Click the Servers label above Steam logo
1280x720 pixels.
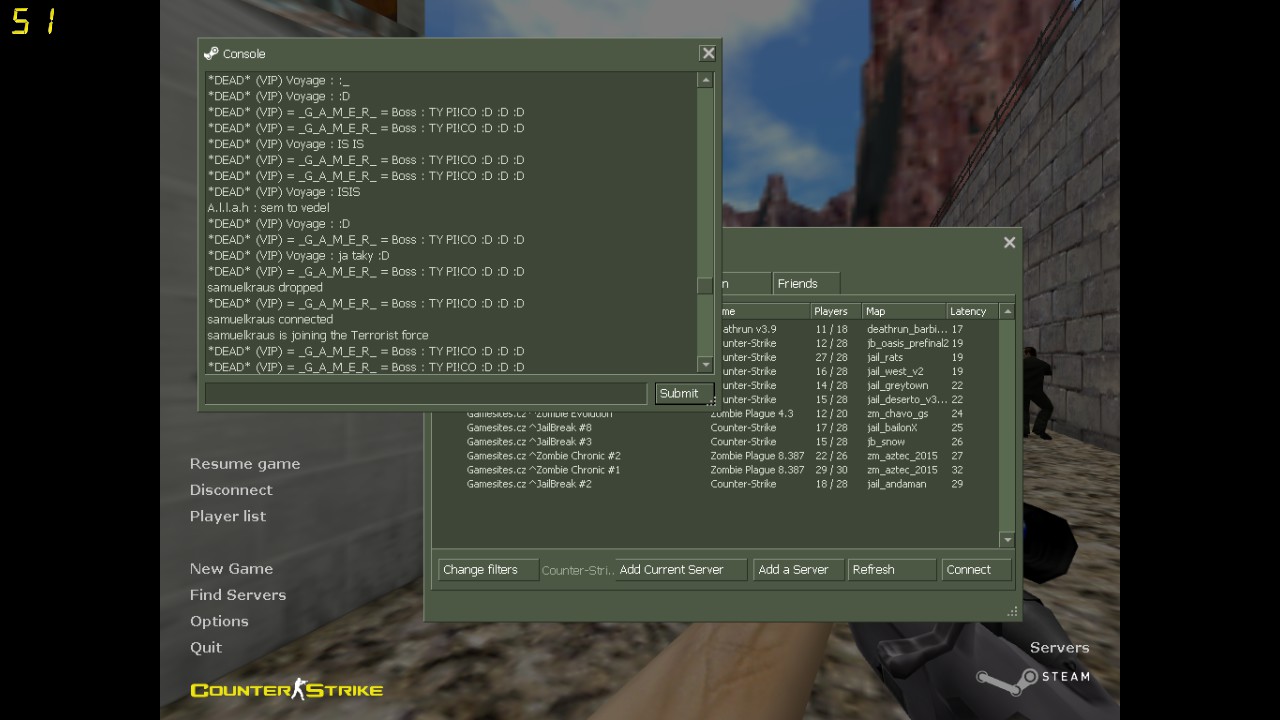pos(1060,648)
